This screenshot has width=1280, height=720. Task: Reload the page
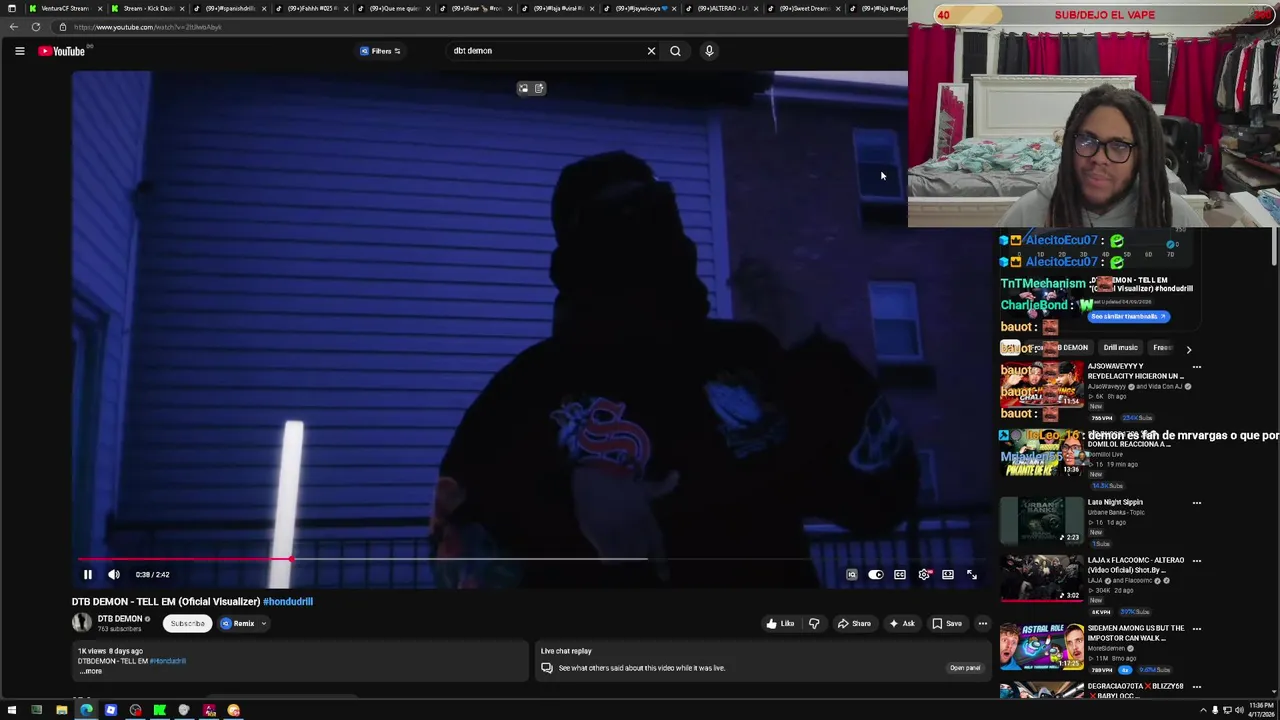coord(36,27)
